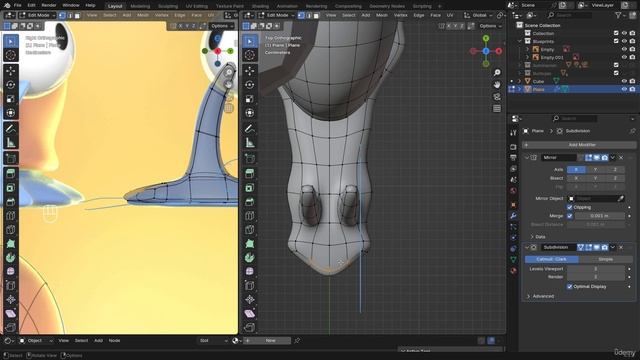The width and height of the screenshot is (640, 360).
Task: Uncheck the Blueprints collection exclude checkbox
Action: (x=616, y=41)
